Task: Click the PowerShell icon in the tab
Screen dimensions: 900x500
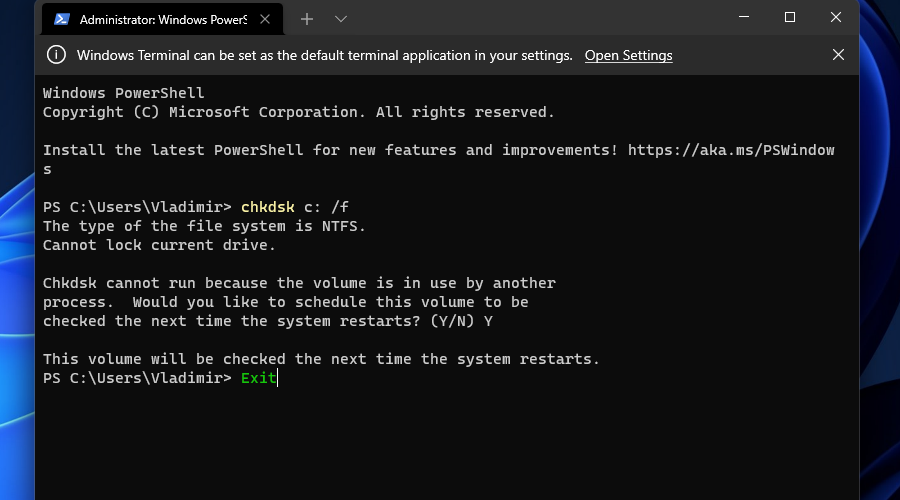Action: (61, 19)
